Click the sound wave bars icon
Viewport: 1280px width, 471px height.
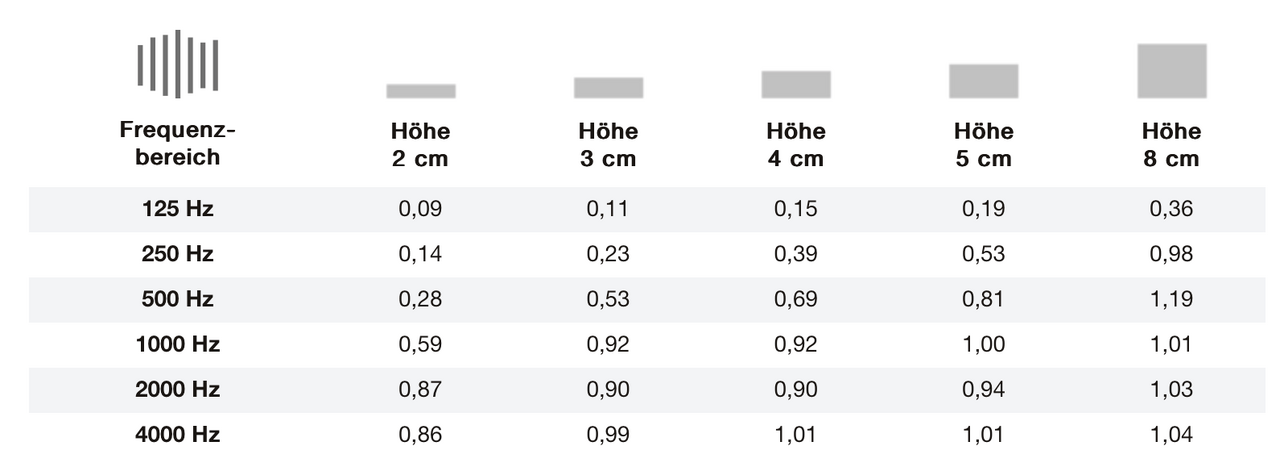pos(177,64)
